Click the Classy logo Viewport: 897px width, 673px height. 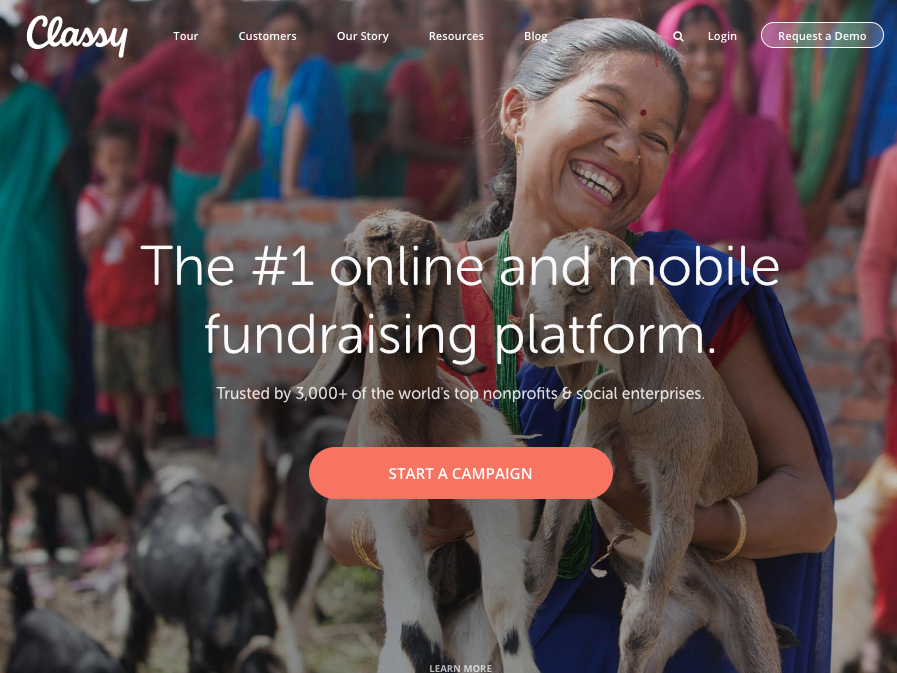tap(77, 35)
